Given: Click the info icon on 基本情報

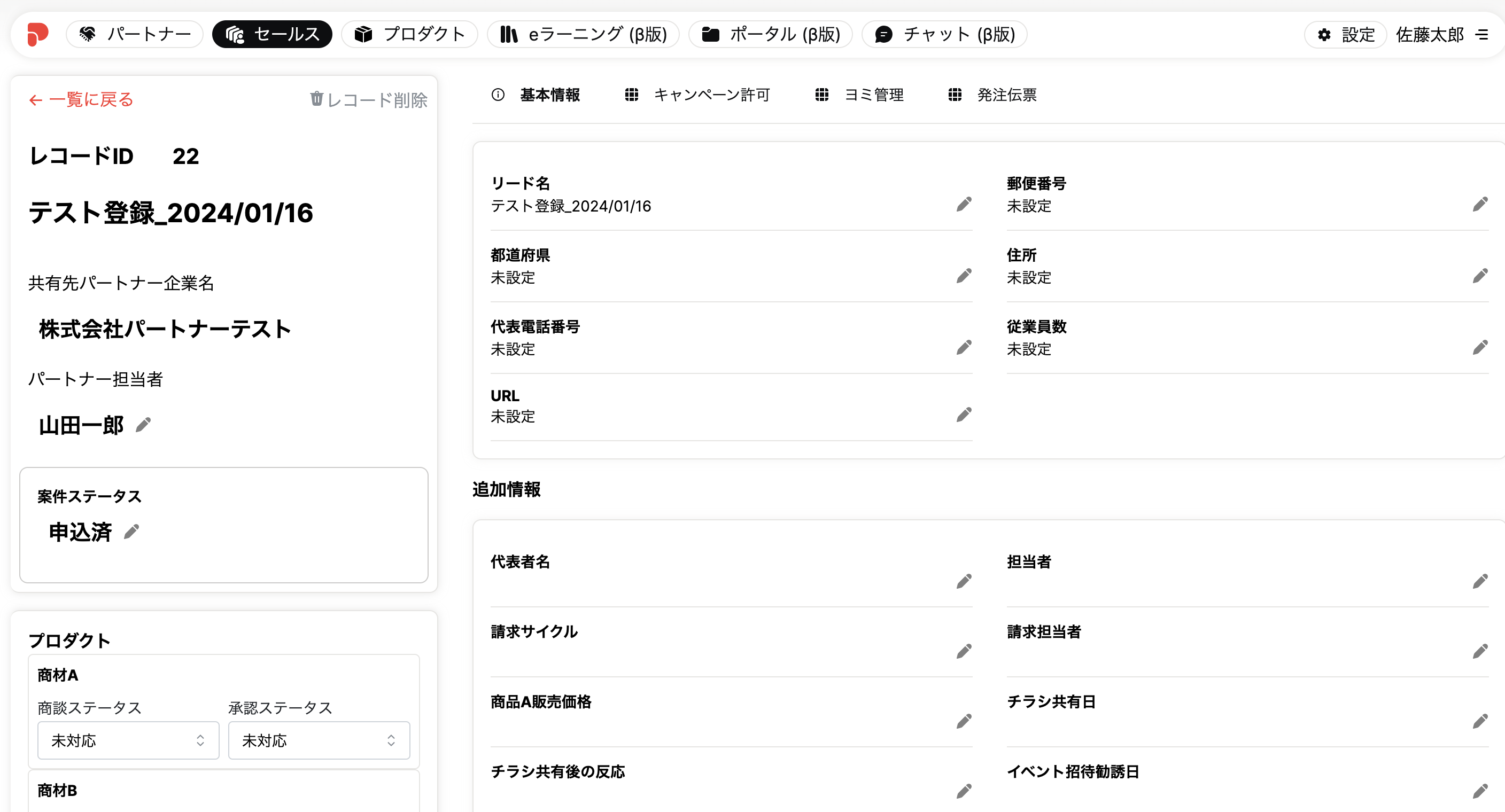Looking at the screenshot, I should point(498,95).
